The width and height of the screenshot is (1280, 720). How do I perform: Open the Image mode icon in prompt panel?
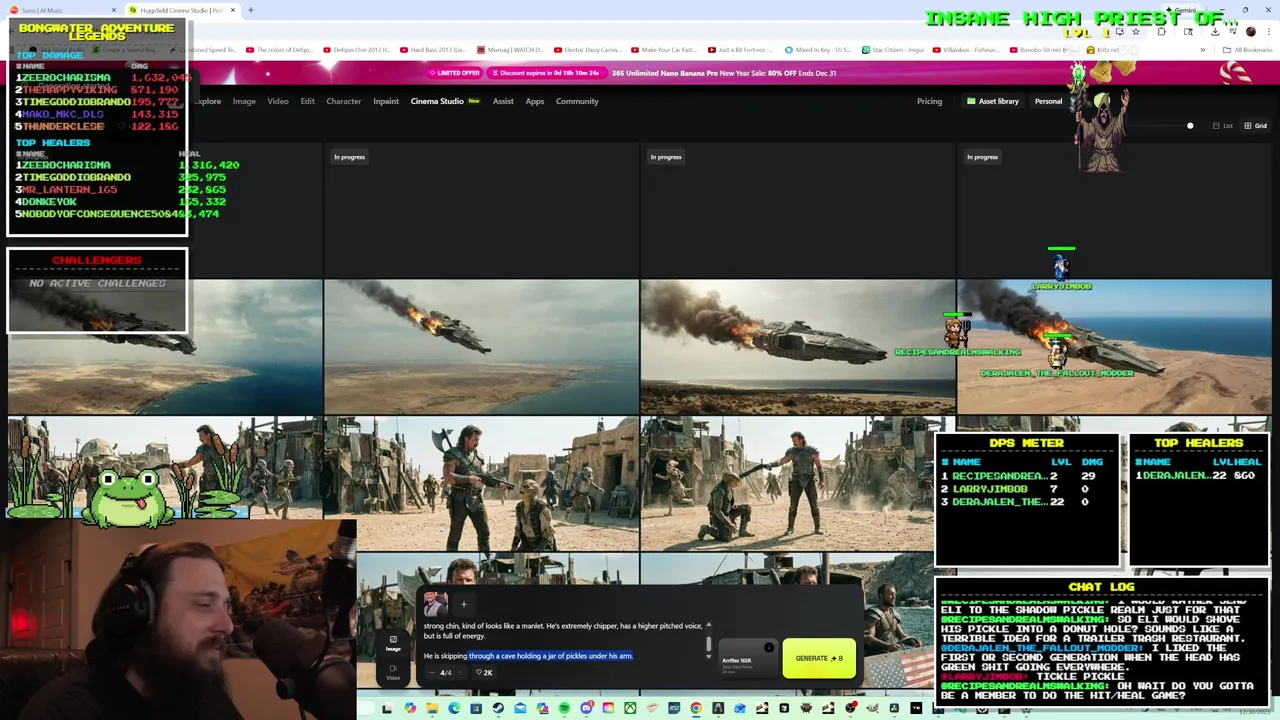click(x=393, y=643)
